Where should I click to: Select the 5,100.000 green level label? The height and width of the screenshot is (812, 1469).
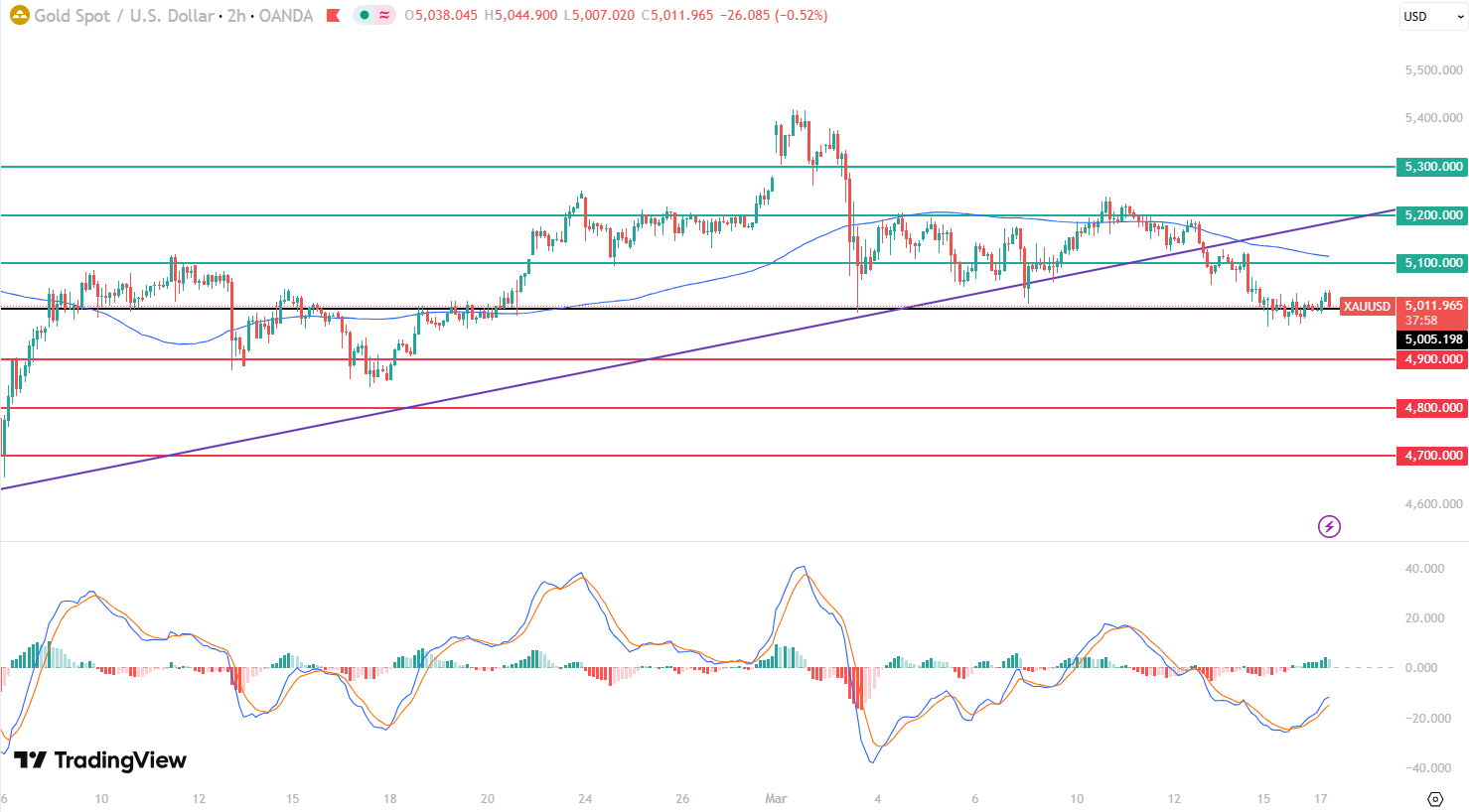(x=1431, y=263)
